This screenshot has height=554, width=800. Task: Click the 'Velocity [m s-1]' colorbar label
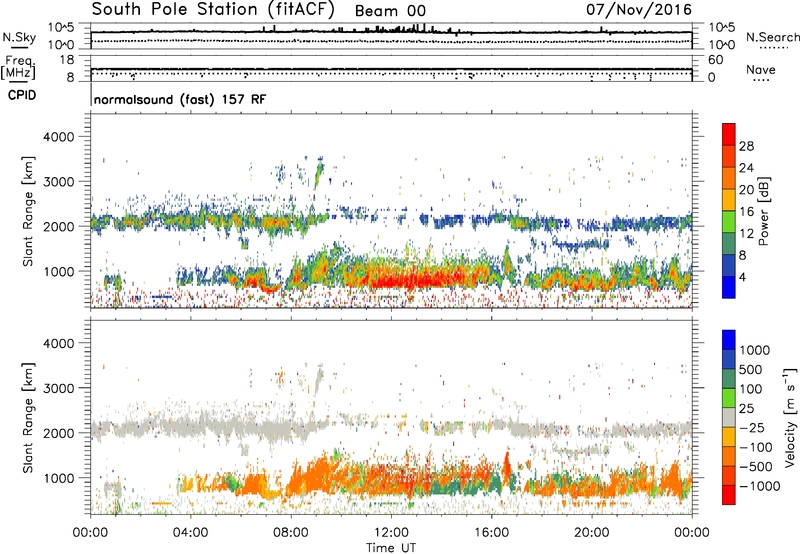pos(790,418)
